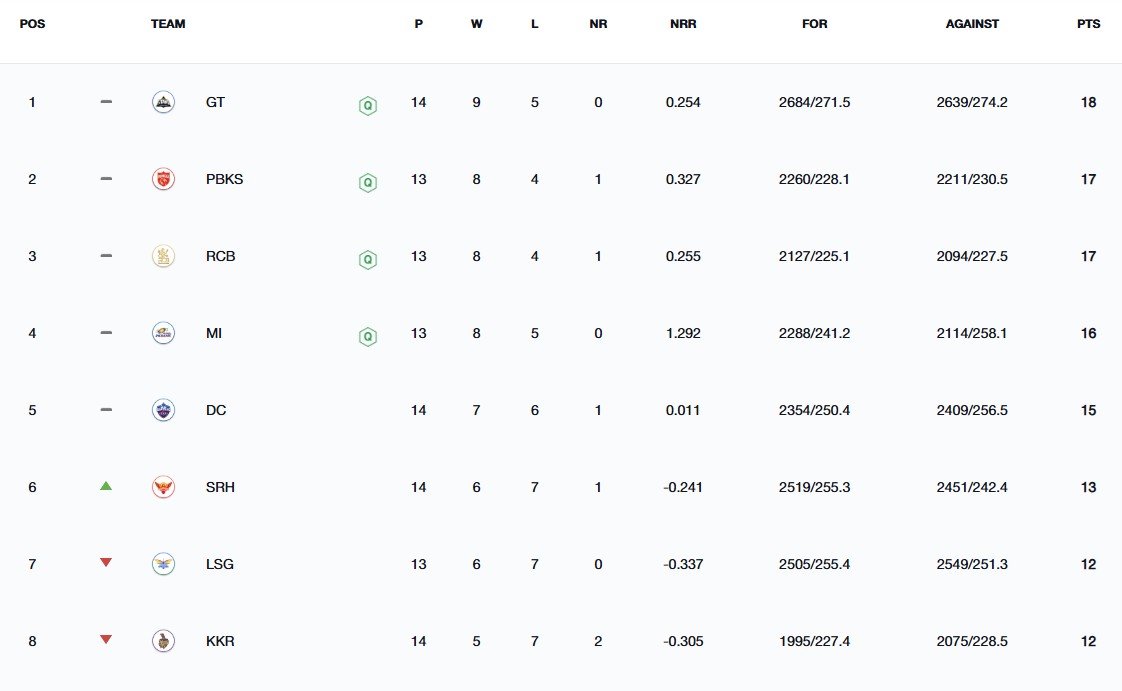The height and width of the screenshot is (691, 1122).
Task: Click the qualified Q badge for RCB
Action: 368,260
